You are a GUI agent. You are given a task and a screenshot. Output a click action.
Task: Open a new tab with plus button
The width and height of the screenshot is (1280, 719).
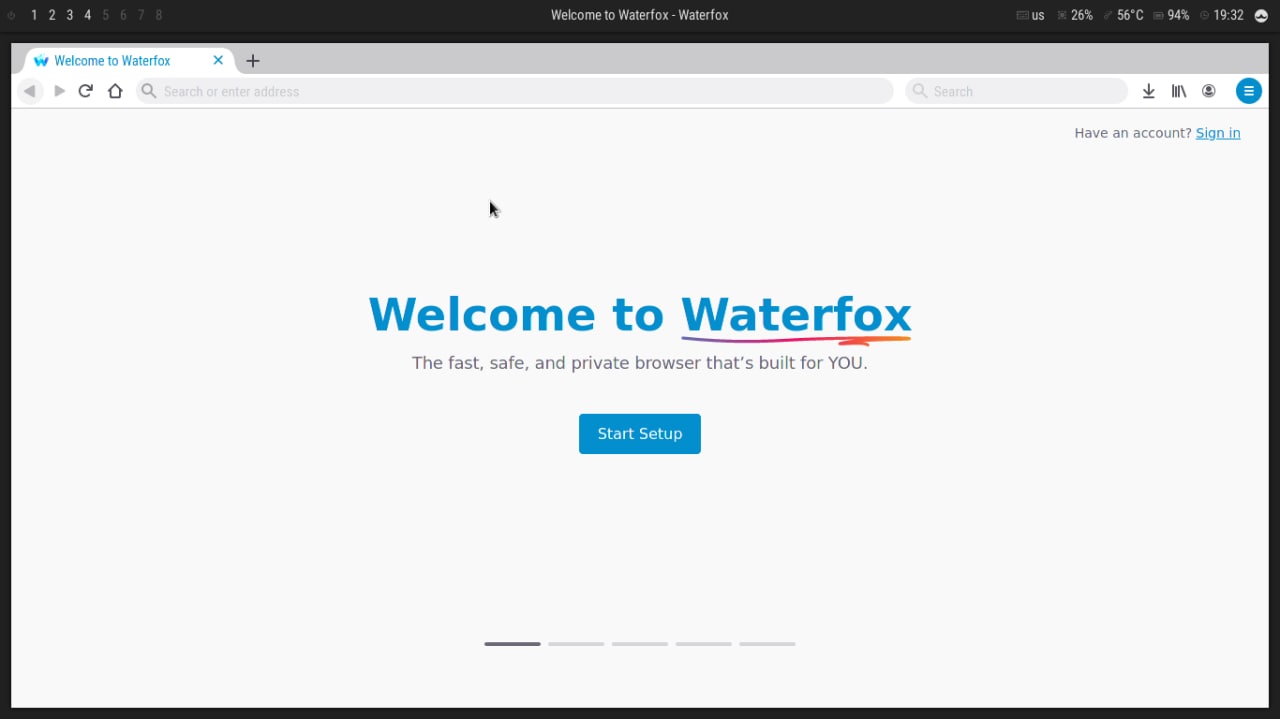point(253,61)
